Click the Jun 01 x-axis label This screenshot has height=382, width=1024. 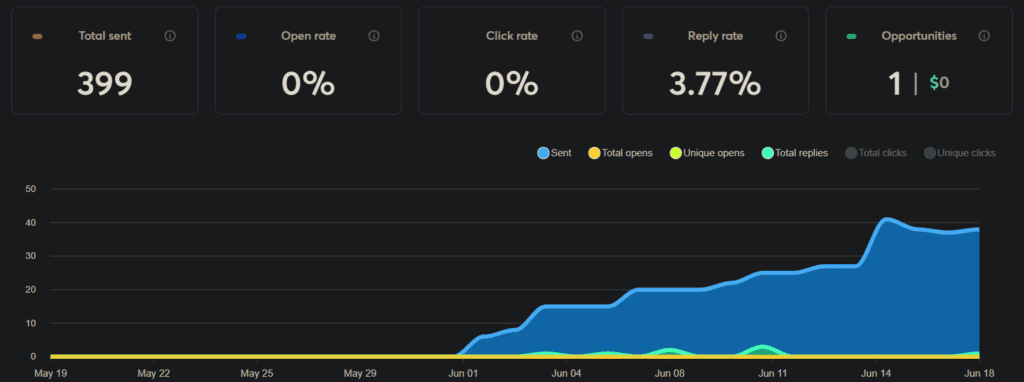(464, 374)
